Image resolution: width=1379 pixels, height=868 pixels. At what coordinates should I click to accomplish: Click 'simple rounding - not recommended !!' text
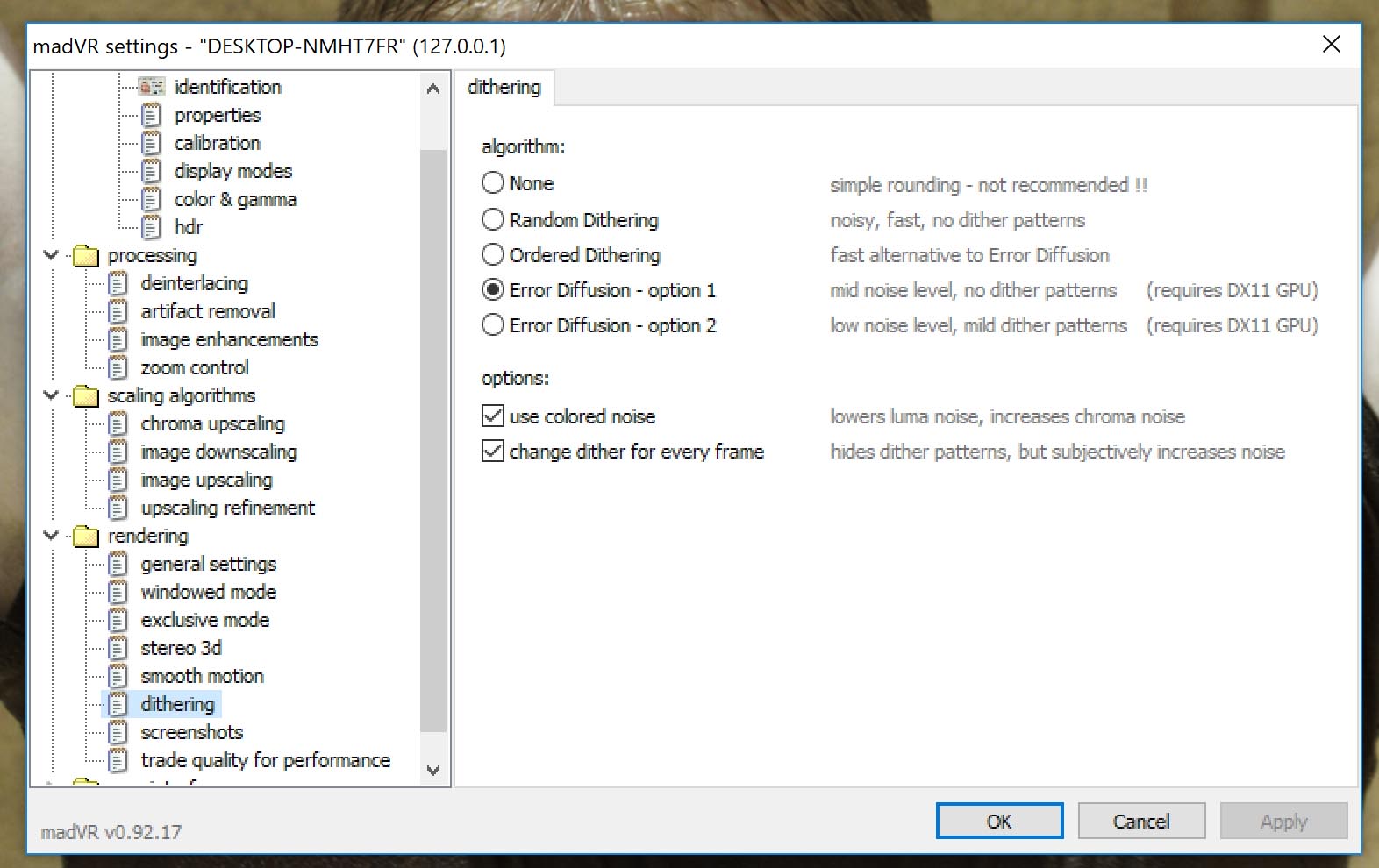tap(989, 185)
